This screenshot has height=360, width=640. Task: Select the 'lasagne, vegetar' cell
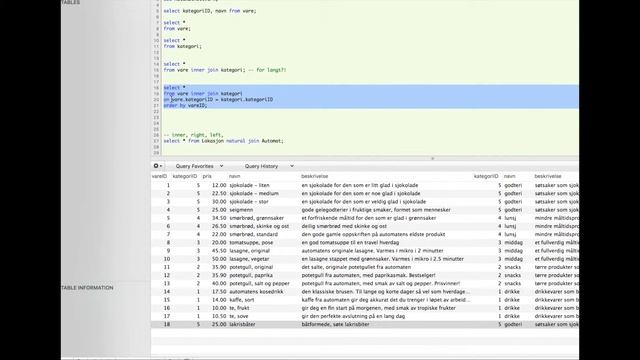pos(249,259)
